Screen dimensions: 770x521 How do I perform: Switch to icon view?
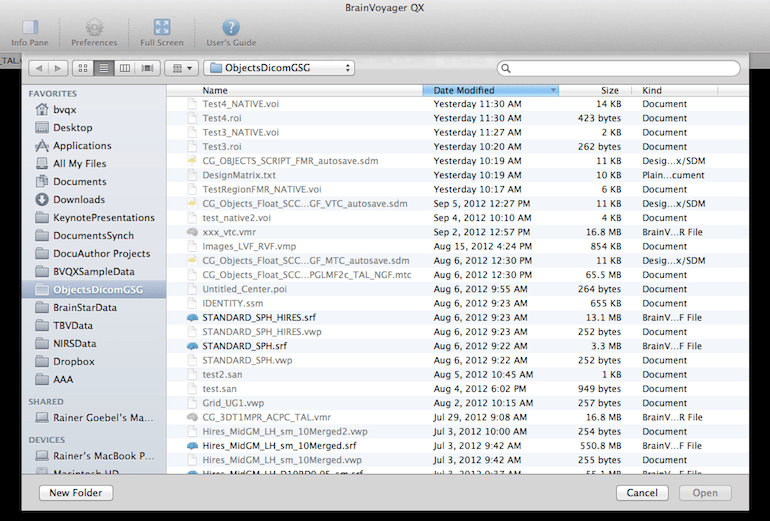click(83, 68)
